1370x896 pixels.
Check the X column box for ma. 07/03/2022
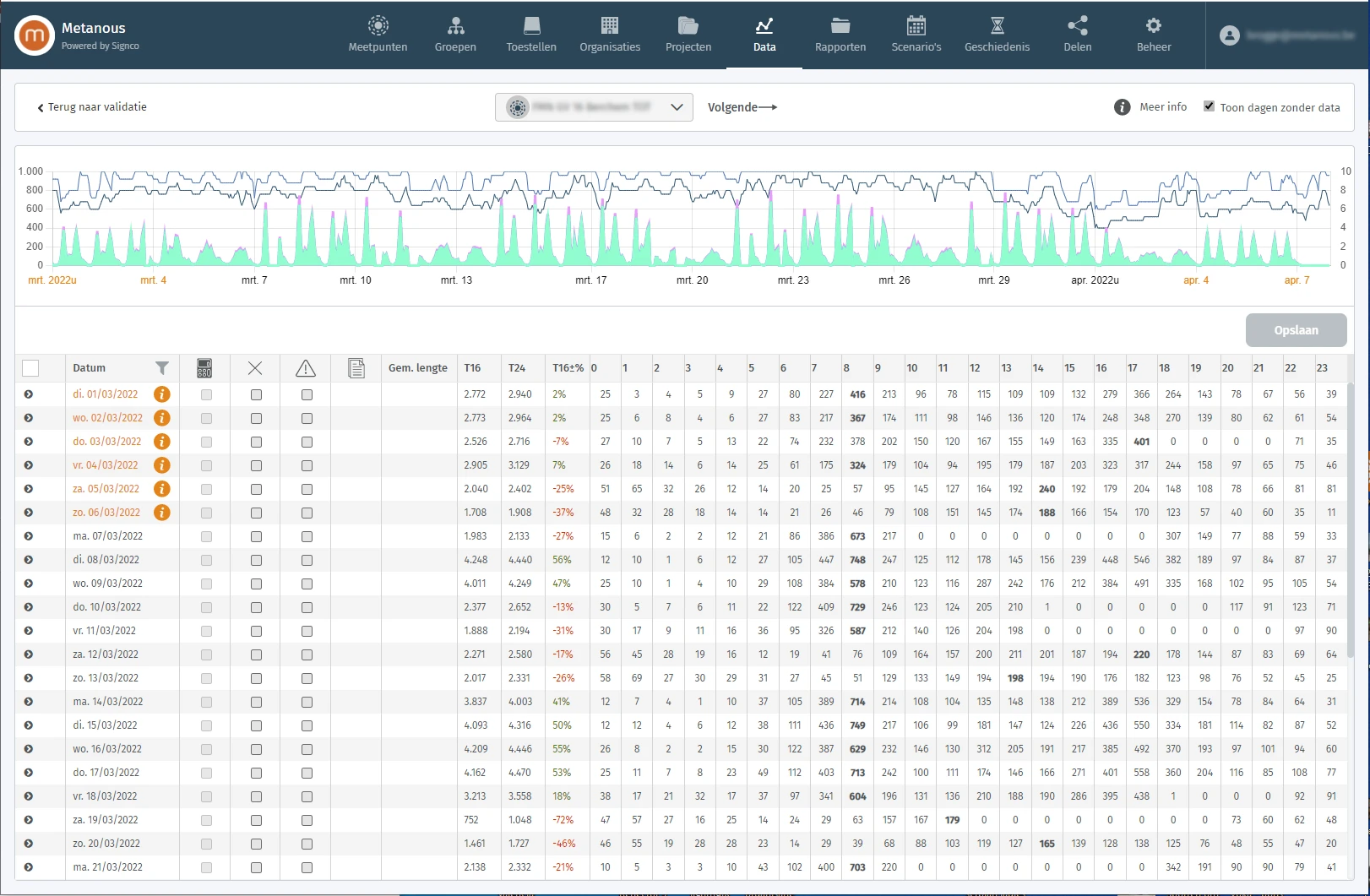[256, 536]
